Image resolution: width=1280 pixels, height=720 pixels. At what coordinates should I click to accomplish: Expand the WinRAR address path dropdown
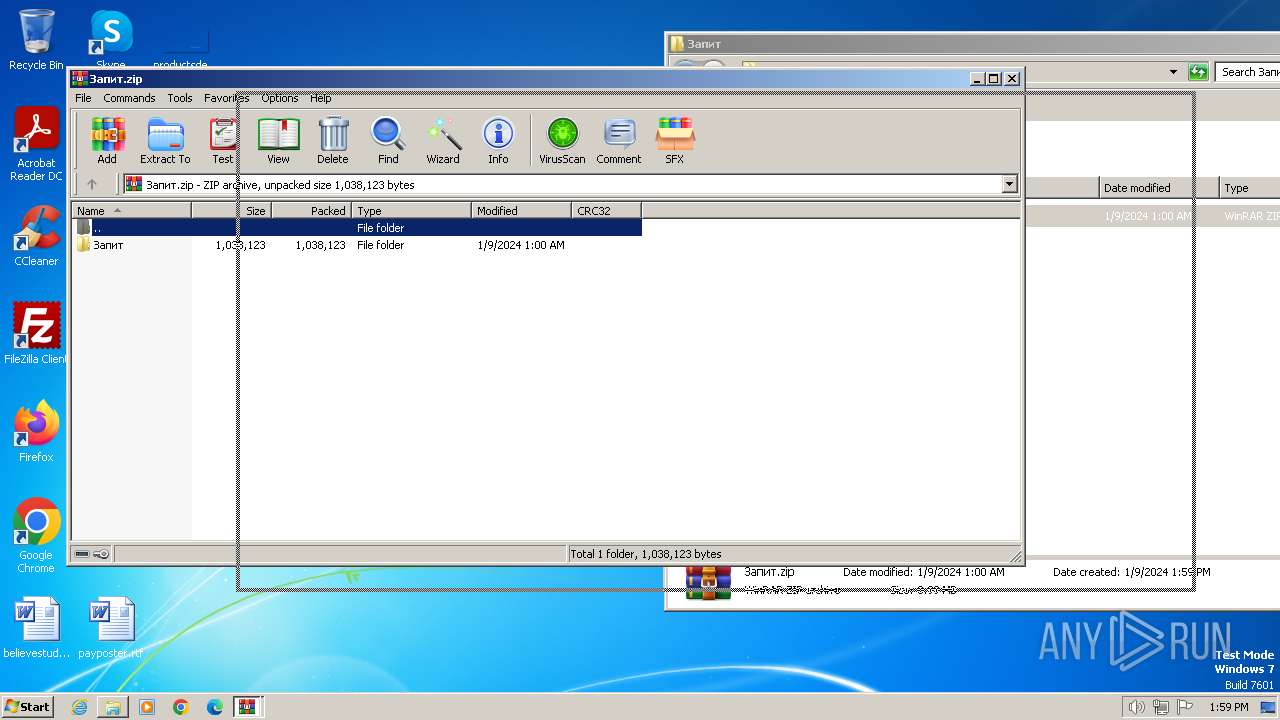point(1009,184)
